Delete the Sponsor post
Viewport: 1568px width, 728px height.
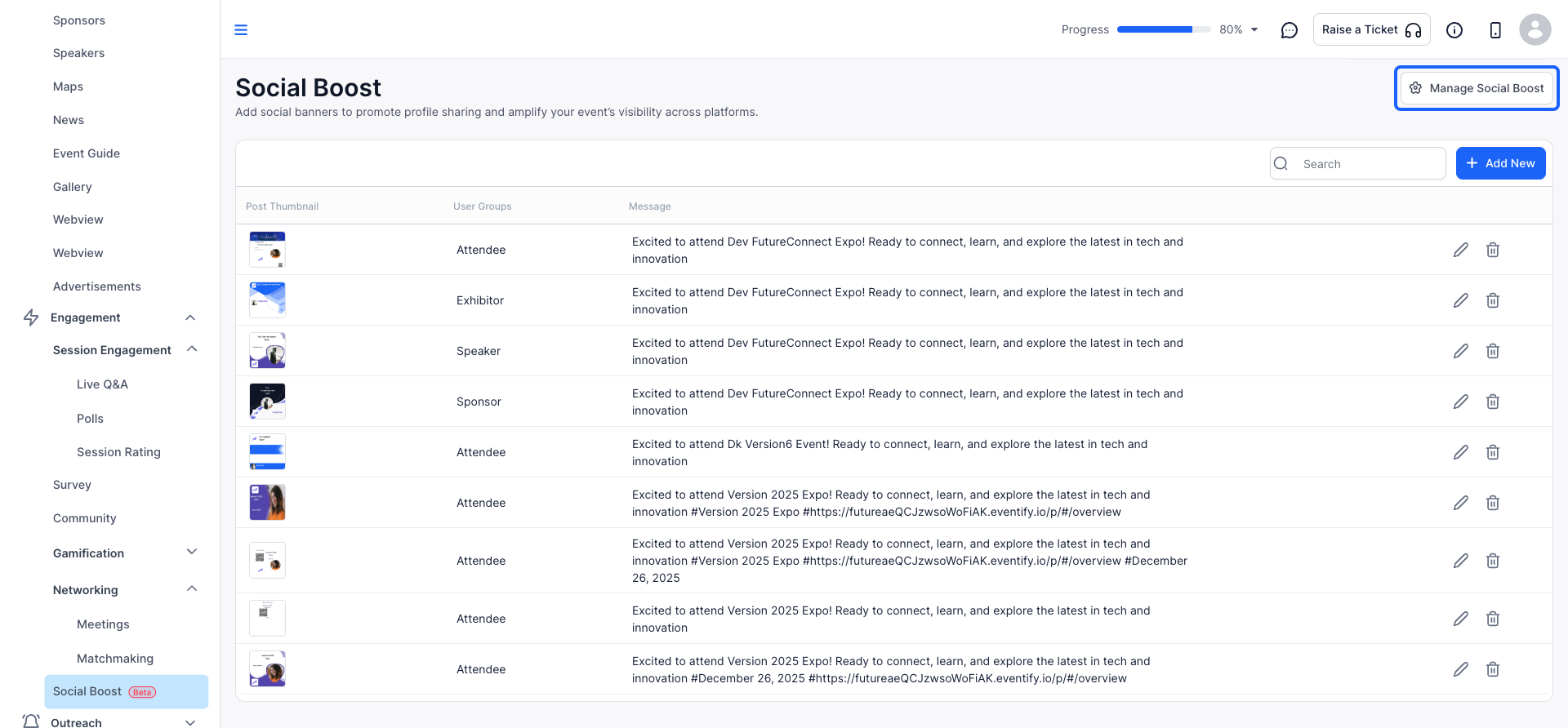1493,402
